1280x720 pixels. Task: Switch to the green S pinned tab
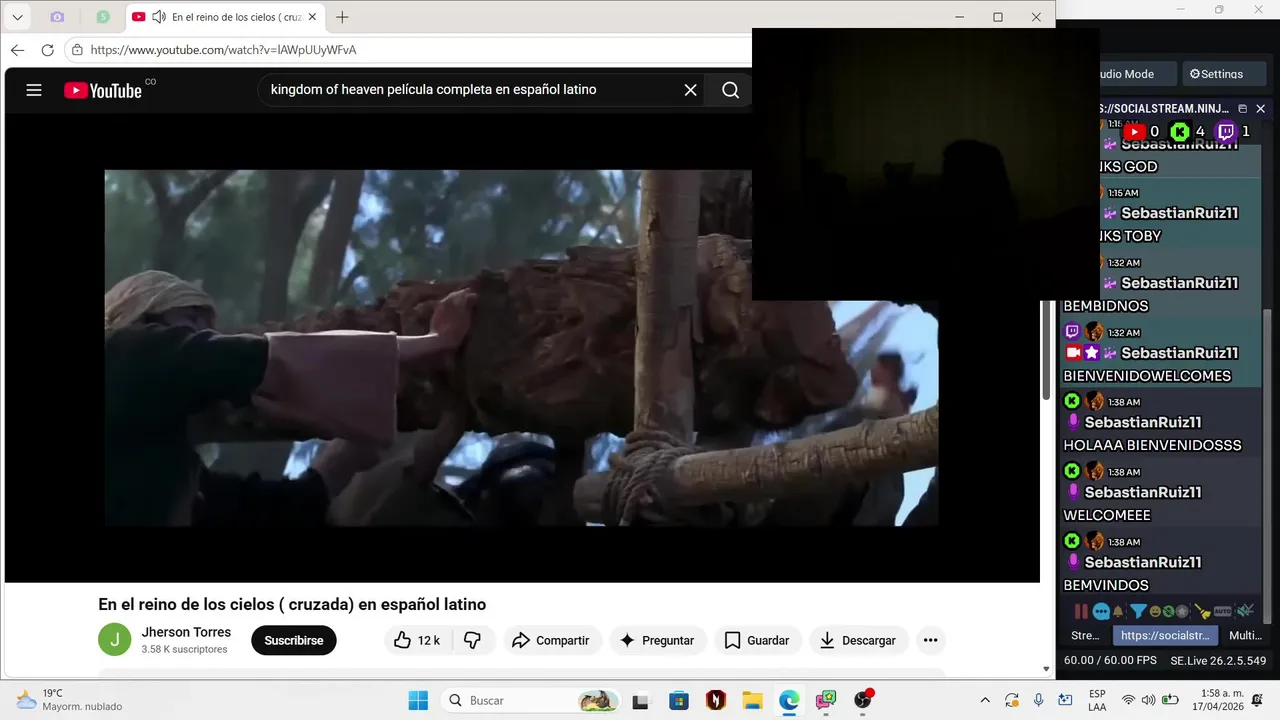tap(103, 17)
